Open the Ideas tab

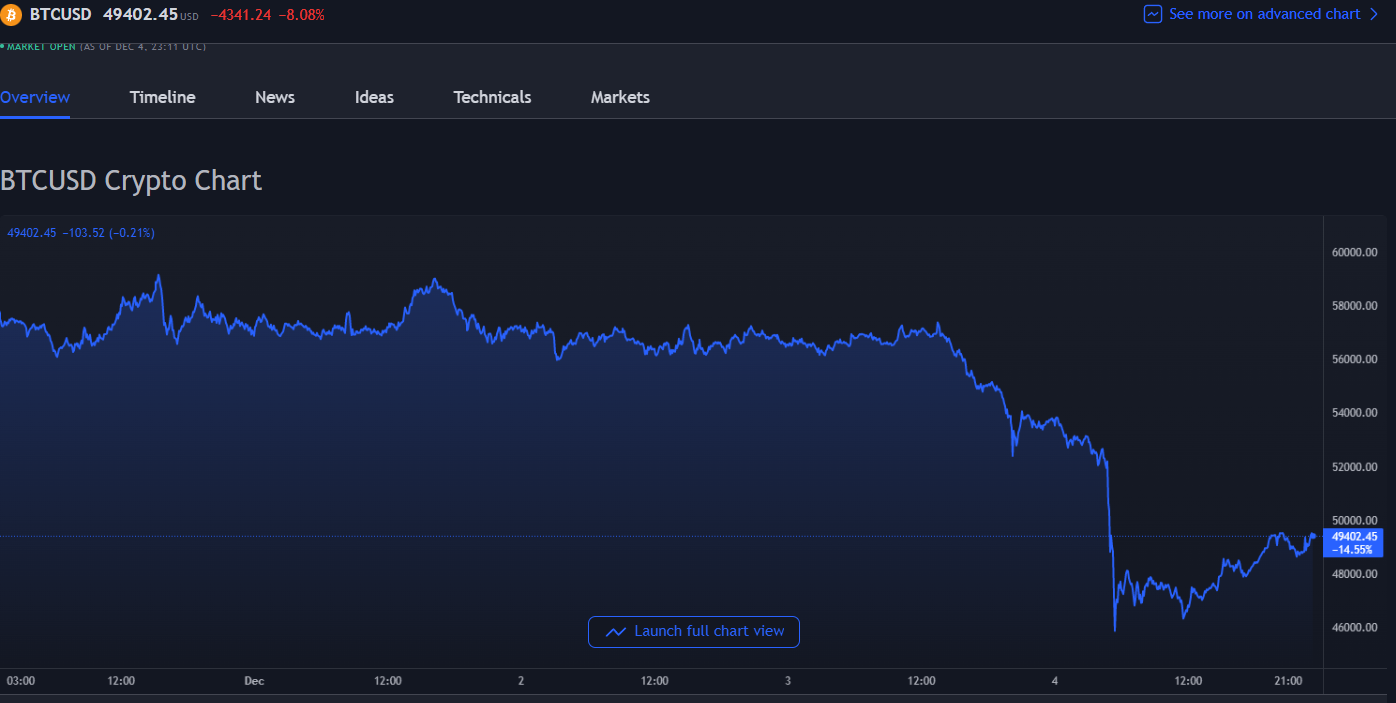pyautogui.click(x=374, y=97)
